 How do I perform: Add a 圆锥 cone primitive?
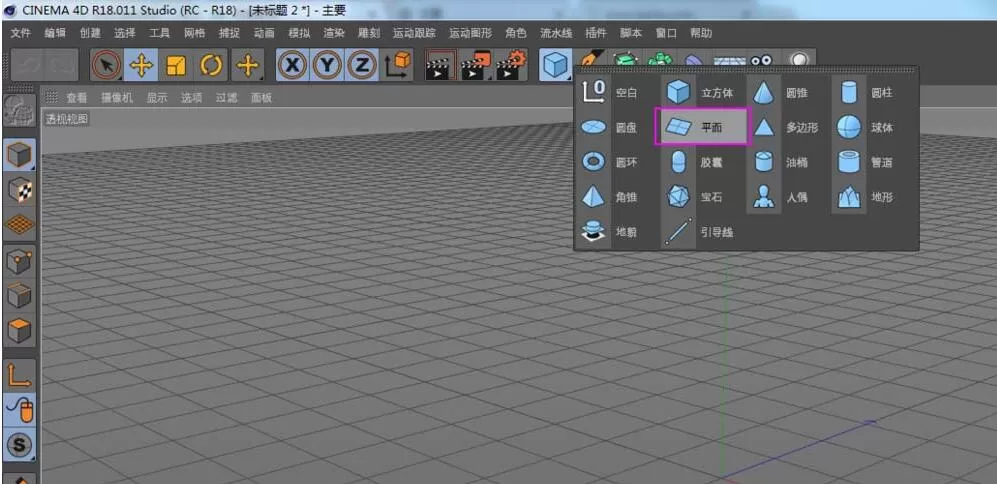tap(785, 93)
